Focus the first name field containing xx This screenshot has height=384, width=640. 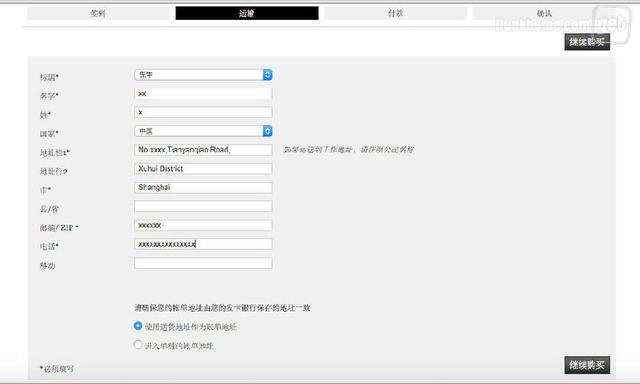click(203, 93)
